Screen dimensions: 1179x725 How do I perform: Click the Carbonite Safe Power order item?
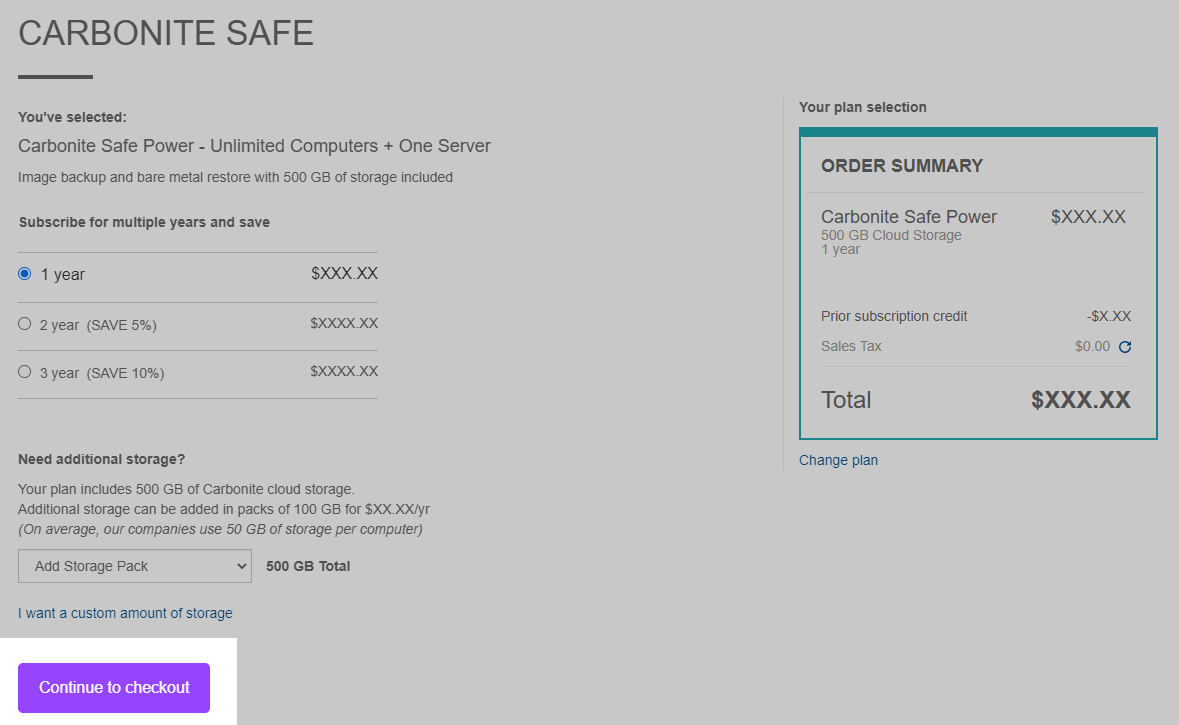pos(909,217)
